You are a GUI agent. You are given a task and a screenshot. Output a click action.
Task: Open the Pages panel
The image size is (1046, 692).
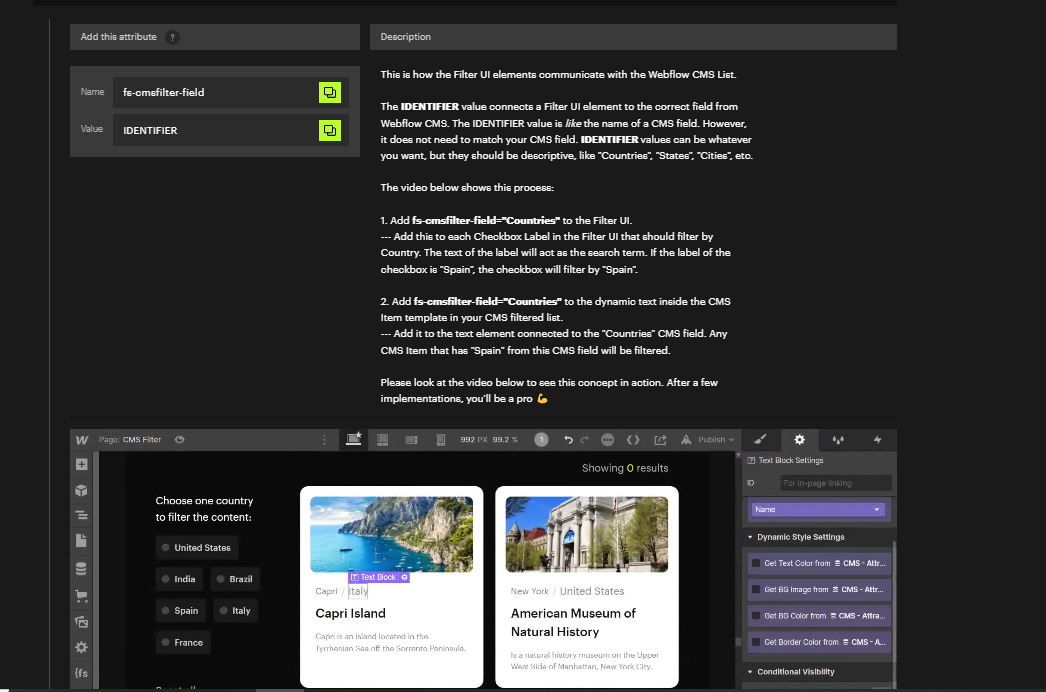click(81, 541)
